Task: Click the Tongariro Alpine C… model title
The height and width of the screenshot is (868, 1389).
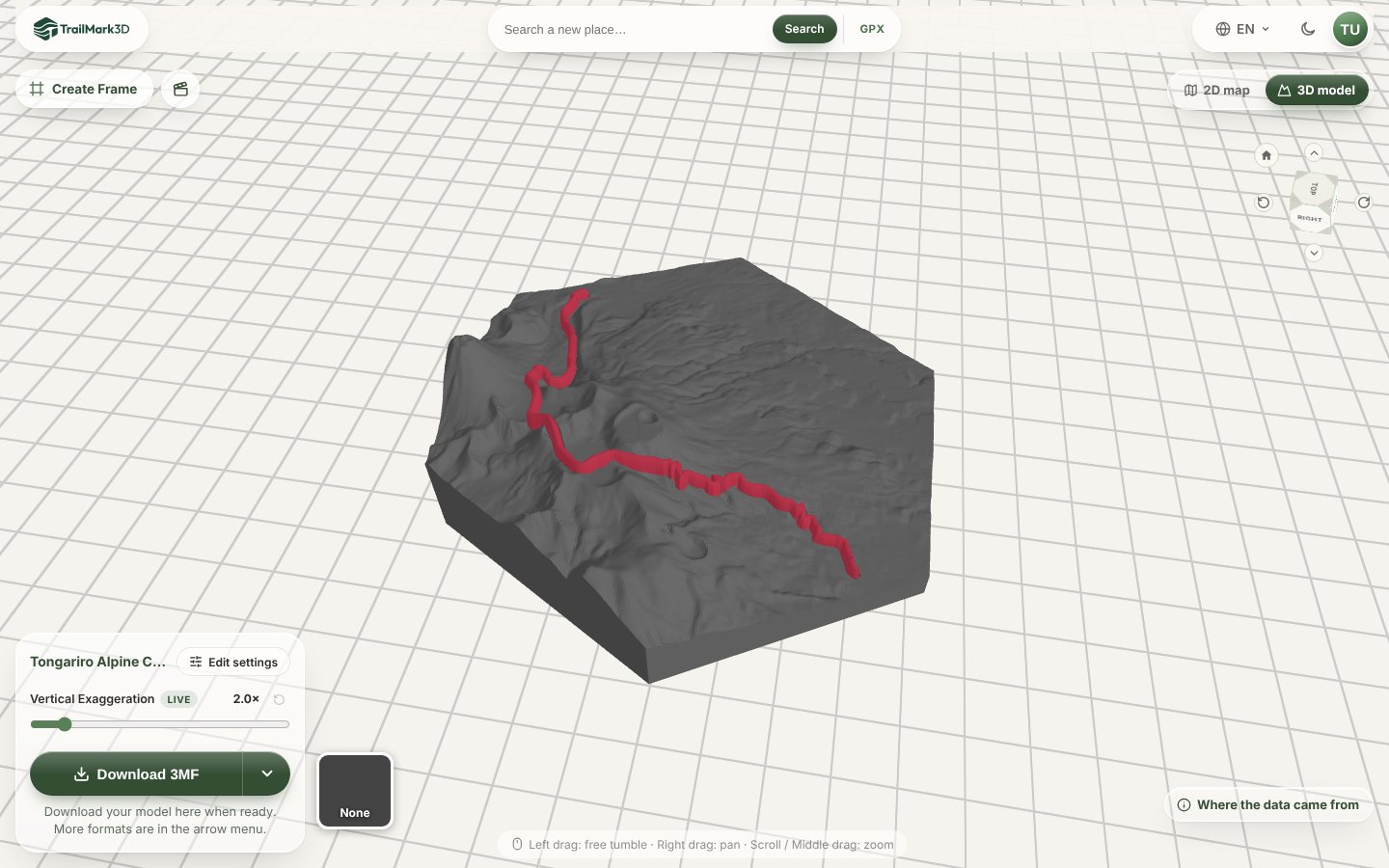Action: [97, 662]
